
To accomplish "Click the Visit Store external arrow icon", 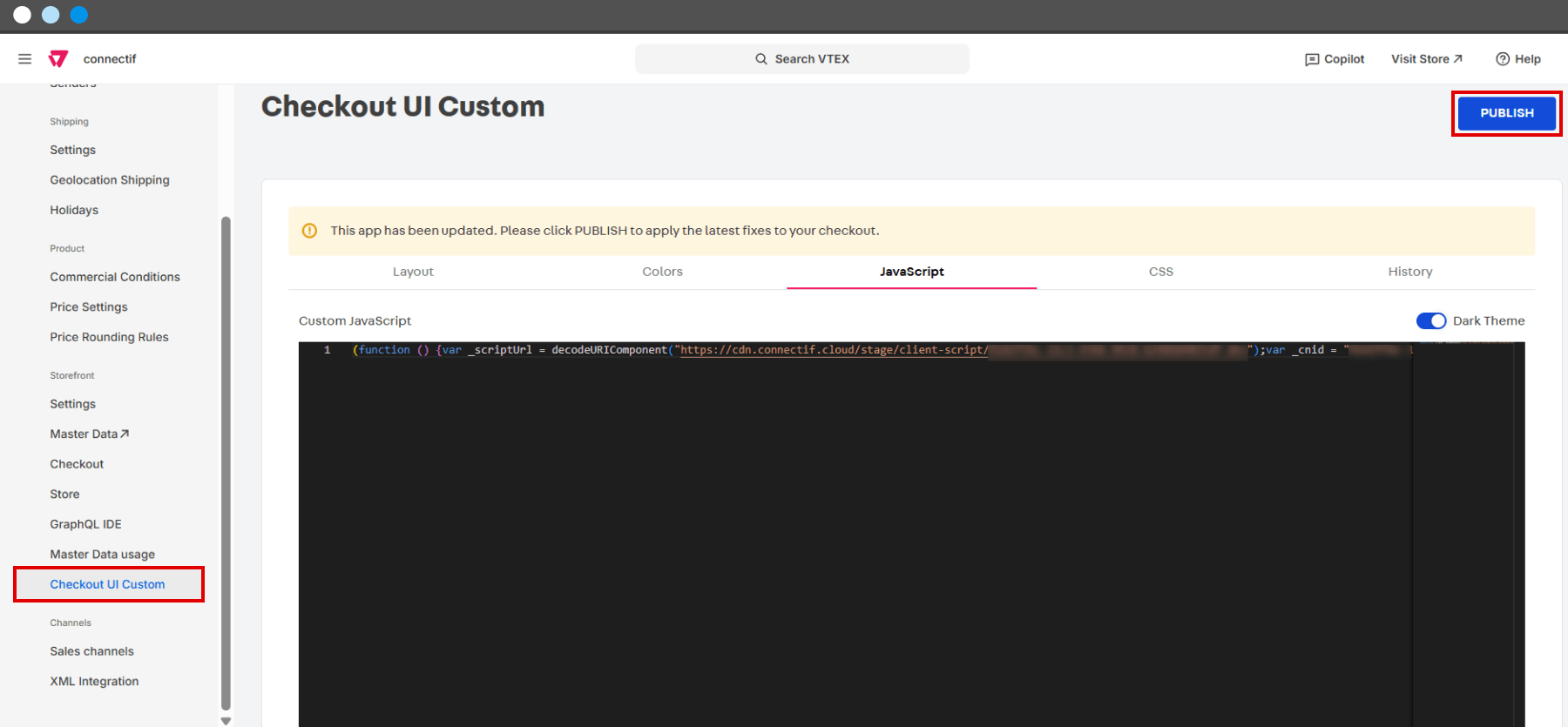I will [1458, 59].
